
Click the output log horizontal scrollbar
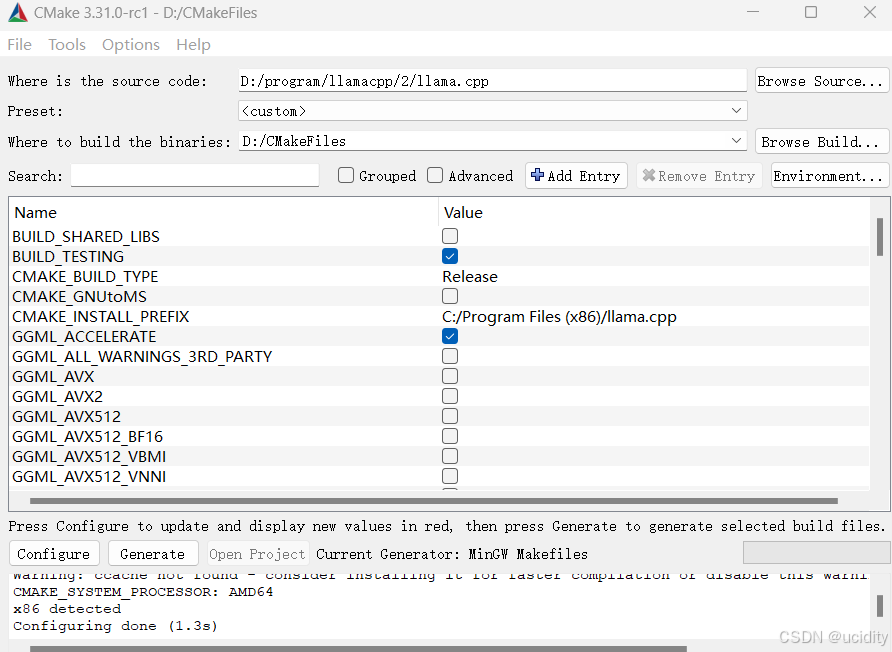(x=358, y=649)
